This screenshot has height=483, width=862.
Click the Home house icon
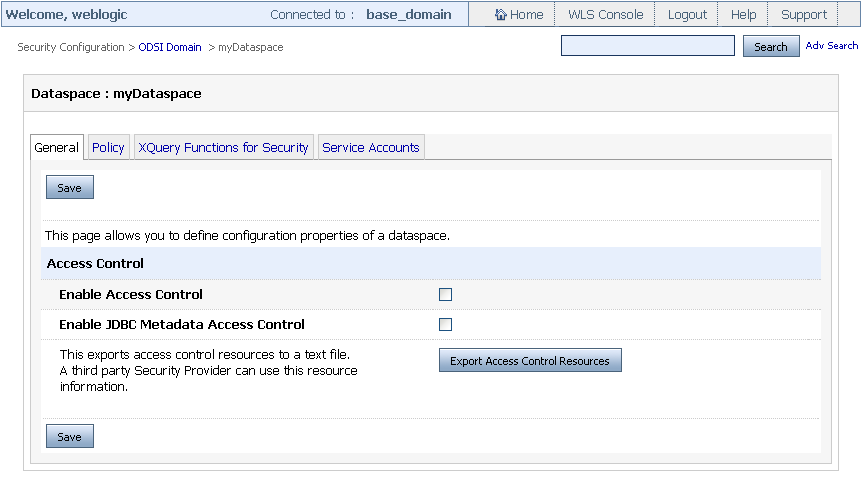(500, 14)
